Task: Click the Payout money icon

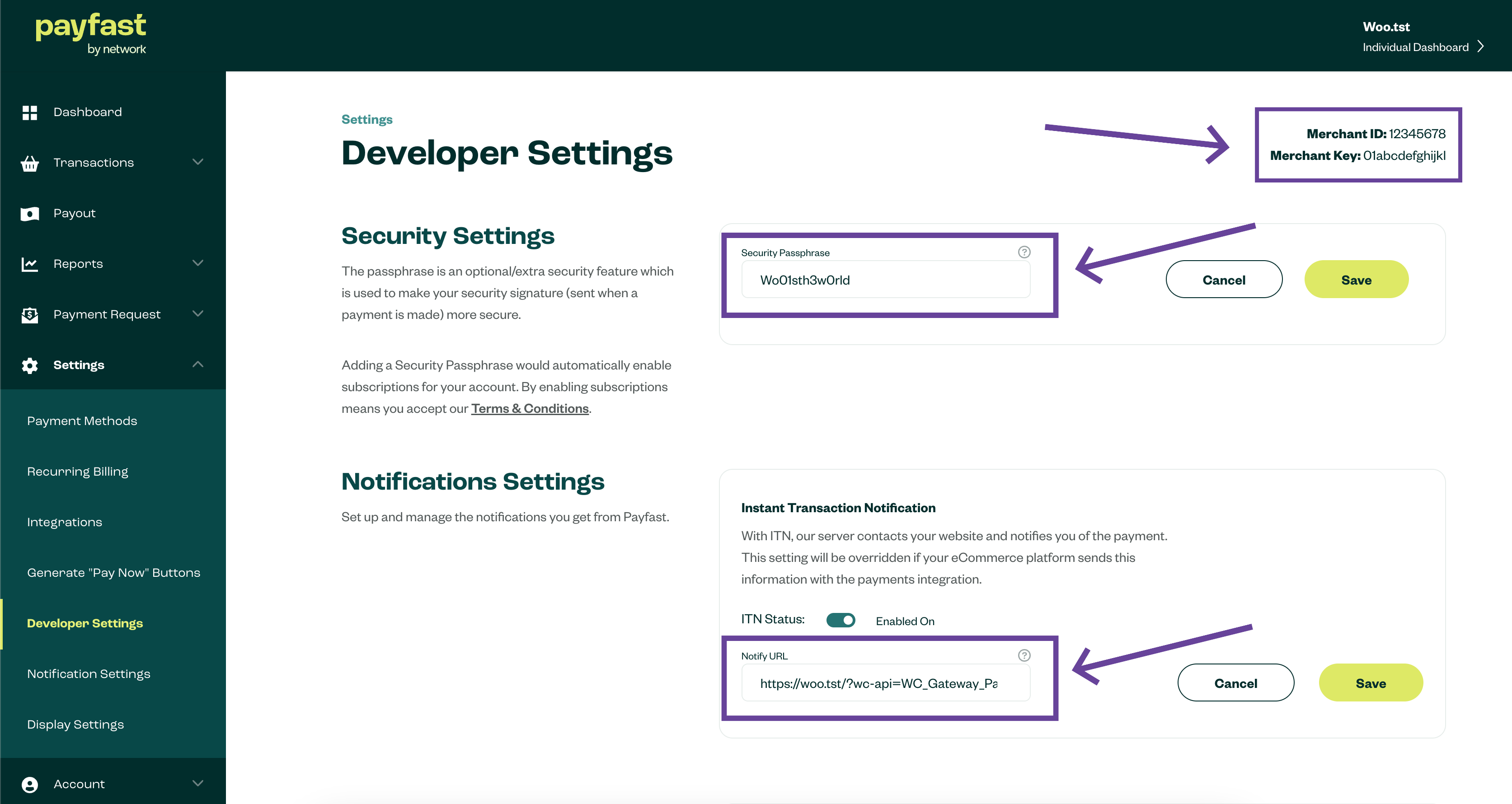Action: (x=29, y=214)
